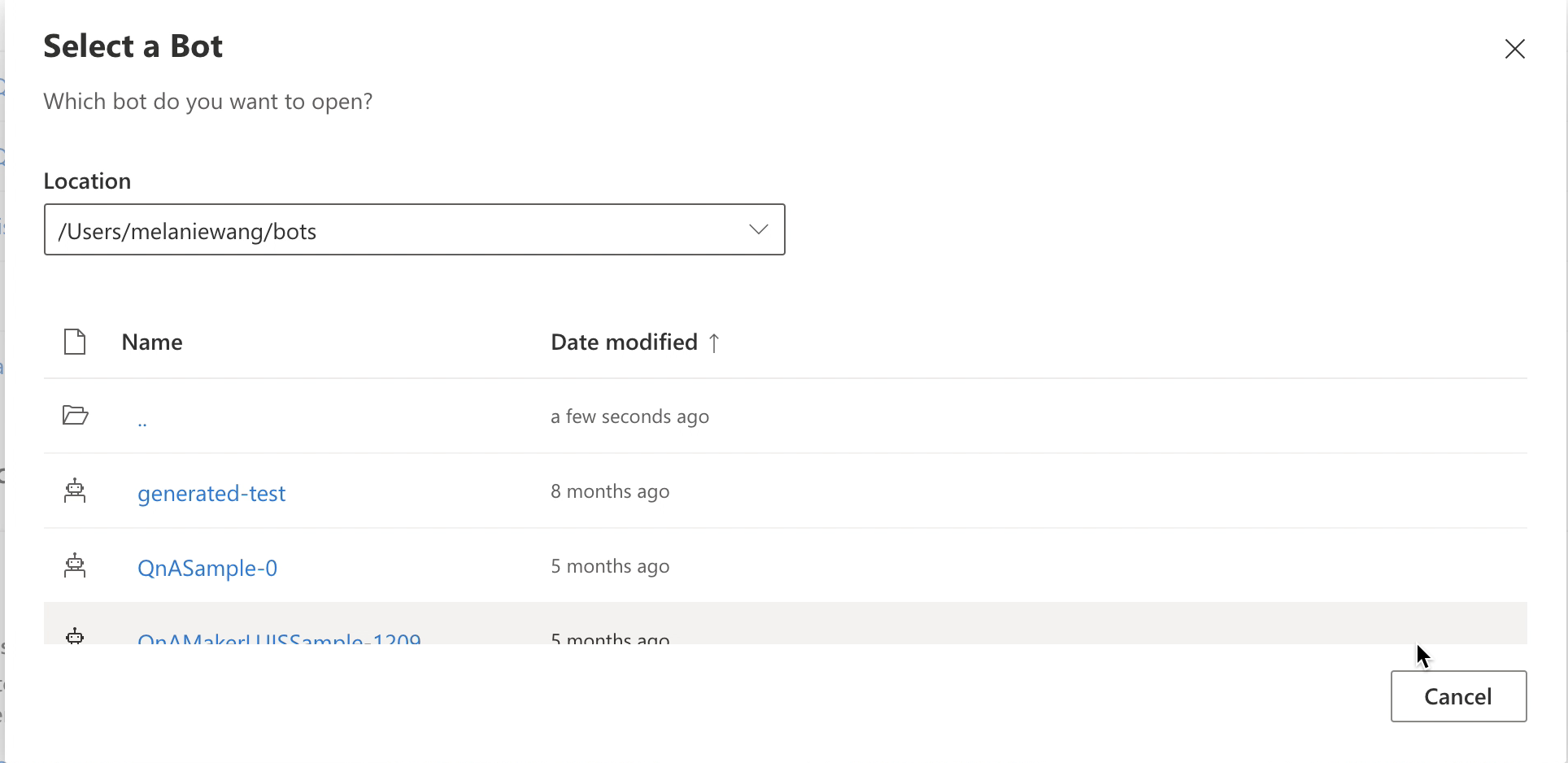This screenshot has width=1568, height=763.
Task: Open the QnAMakerLUISSample-1209 bot
Action: pos(280,641)
